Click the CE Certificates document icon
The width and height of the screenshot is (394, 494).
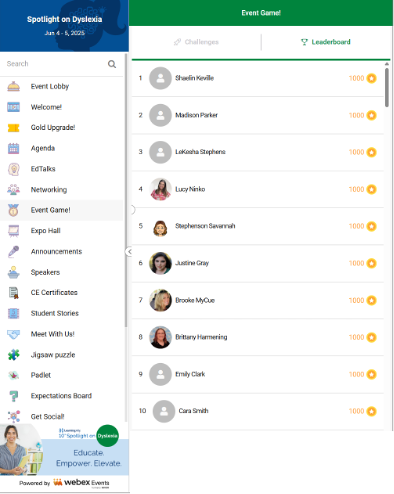[13, 293]
